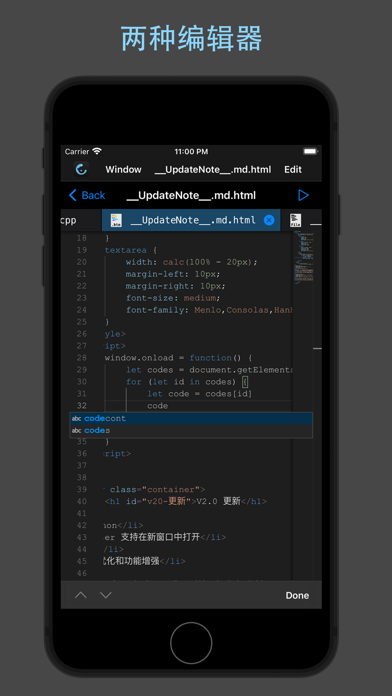Tap Done to dismiss the keyboard bar
The width and height of the screenshot is (392, 696).
coord(297,596)
